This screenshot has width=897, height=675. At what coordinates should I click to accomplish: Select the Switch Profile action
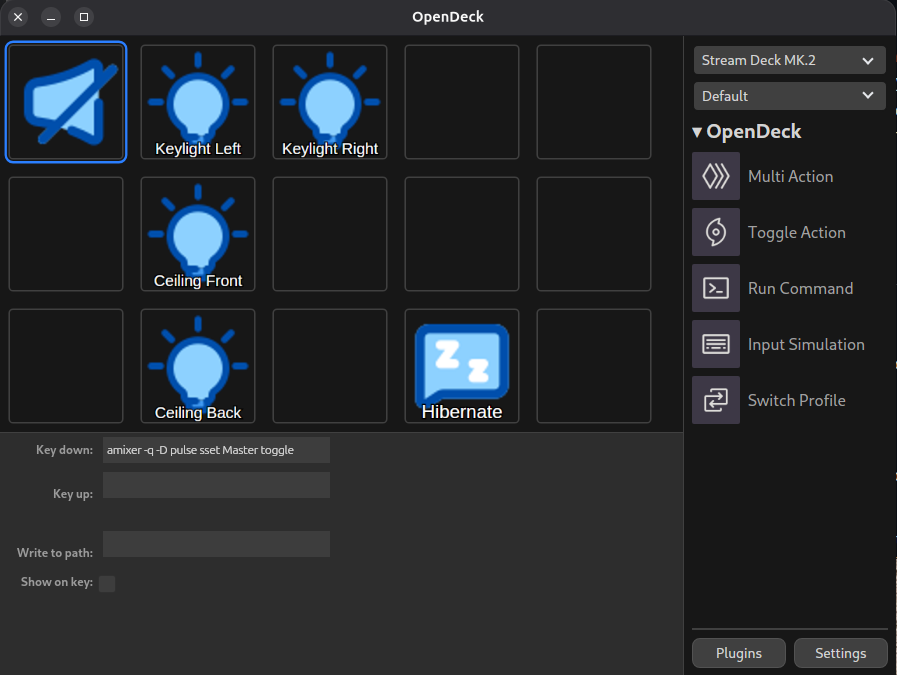click(715, 400)
